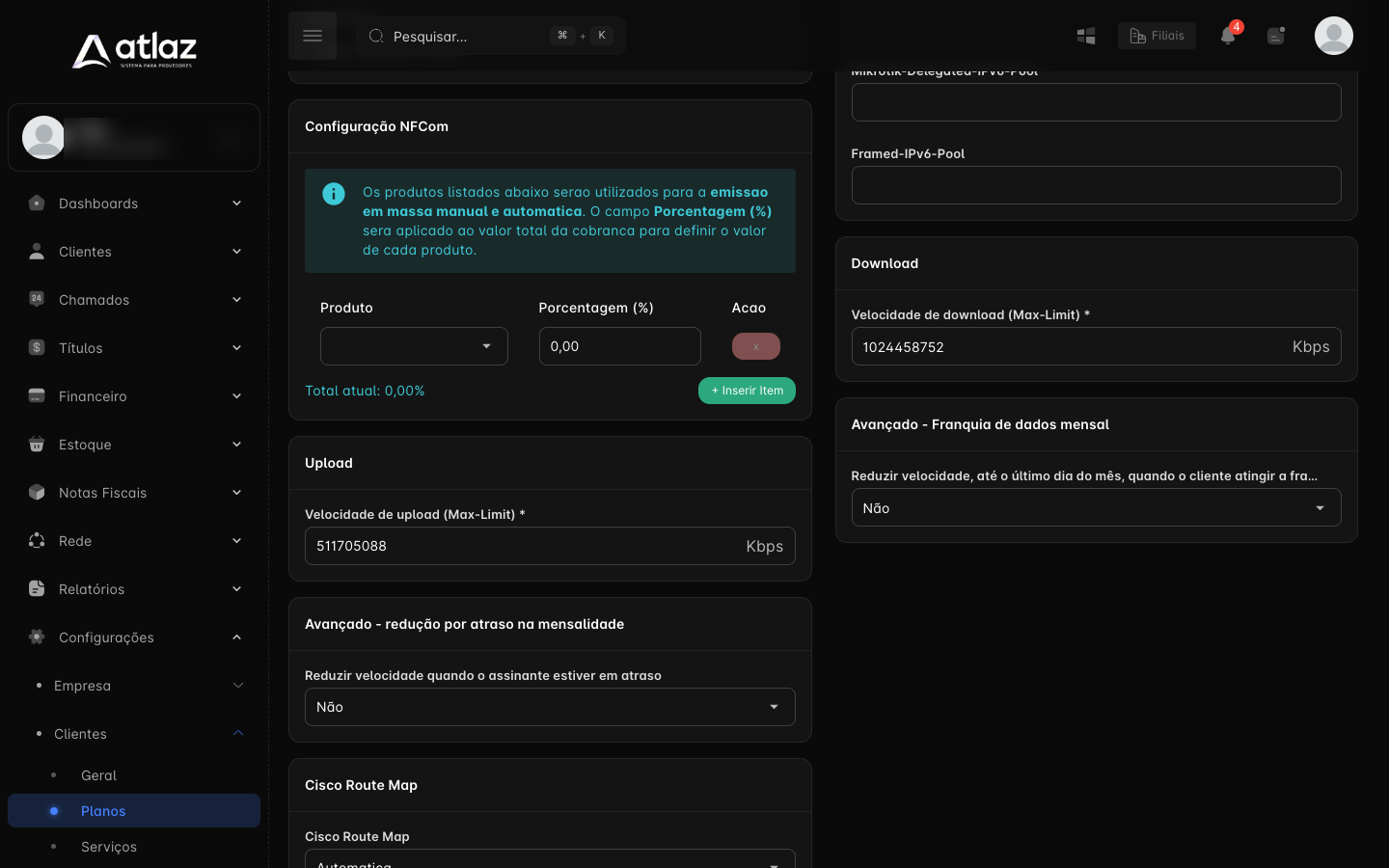Viewport: 1389px width, 868px height.
Task: Open the Relatórios menu item
Action: (134, 589)
